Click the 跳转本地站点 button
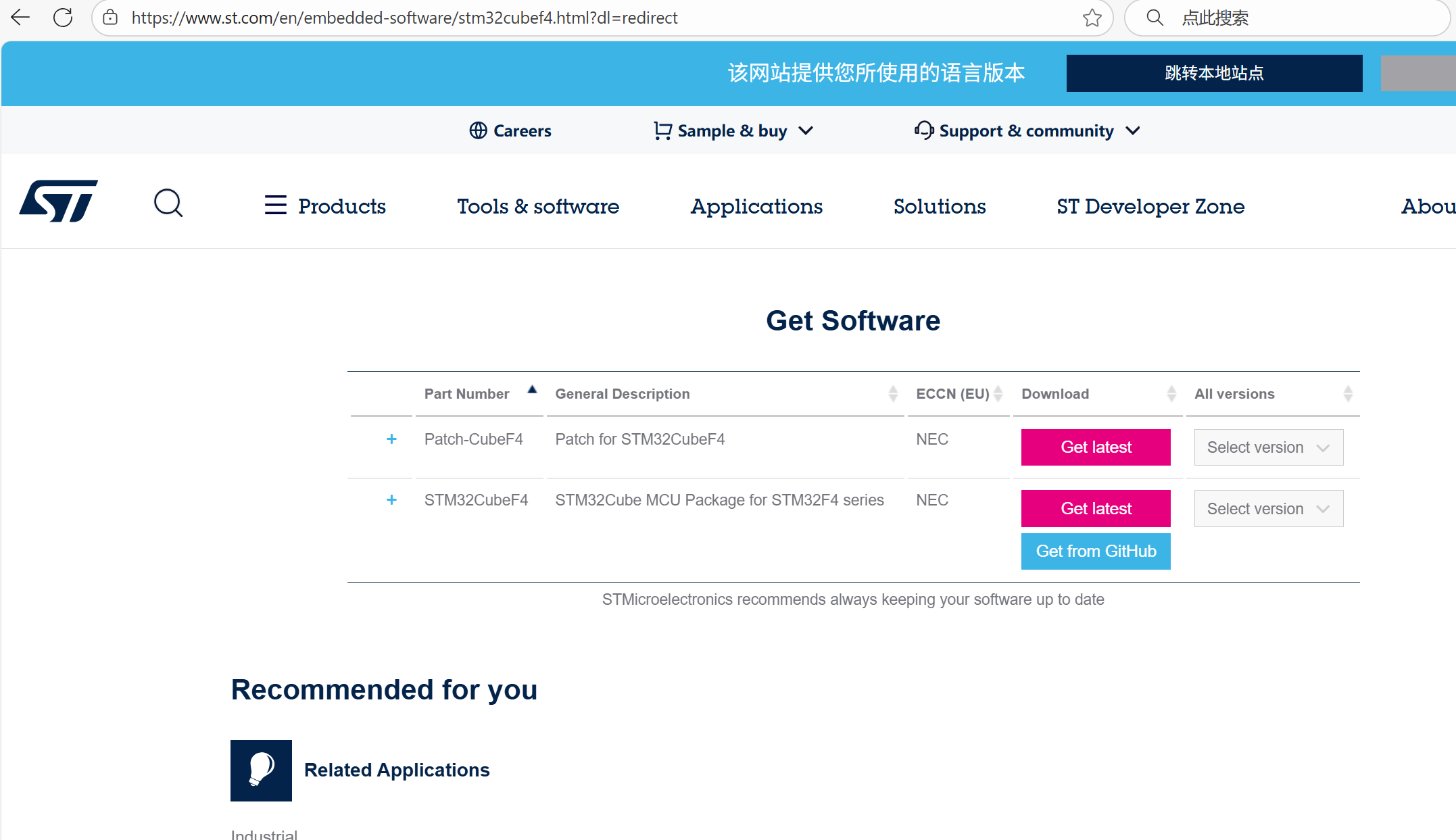Screen dimensions: 1456x840 (x=1214, y=73)
